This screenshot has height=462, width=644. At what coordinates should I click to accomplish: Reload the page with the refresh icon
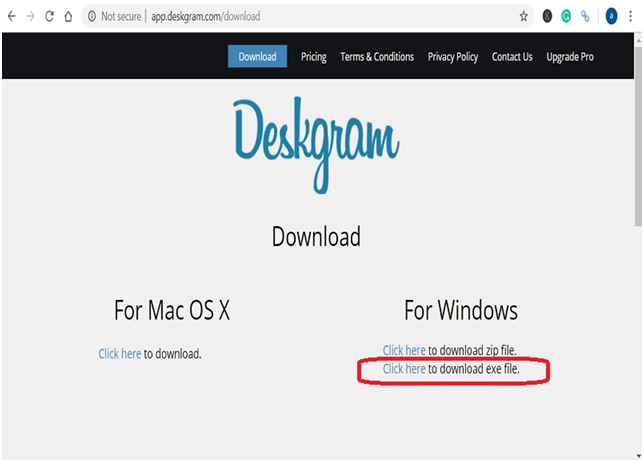49,16
